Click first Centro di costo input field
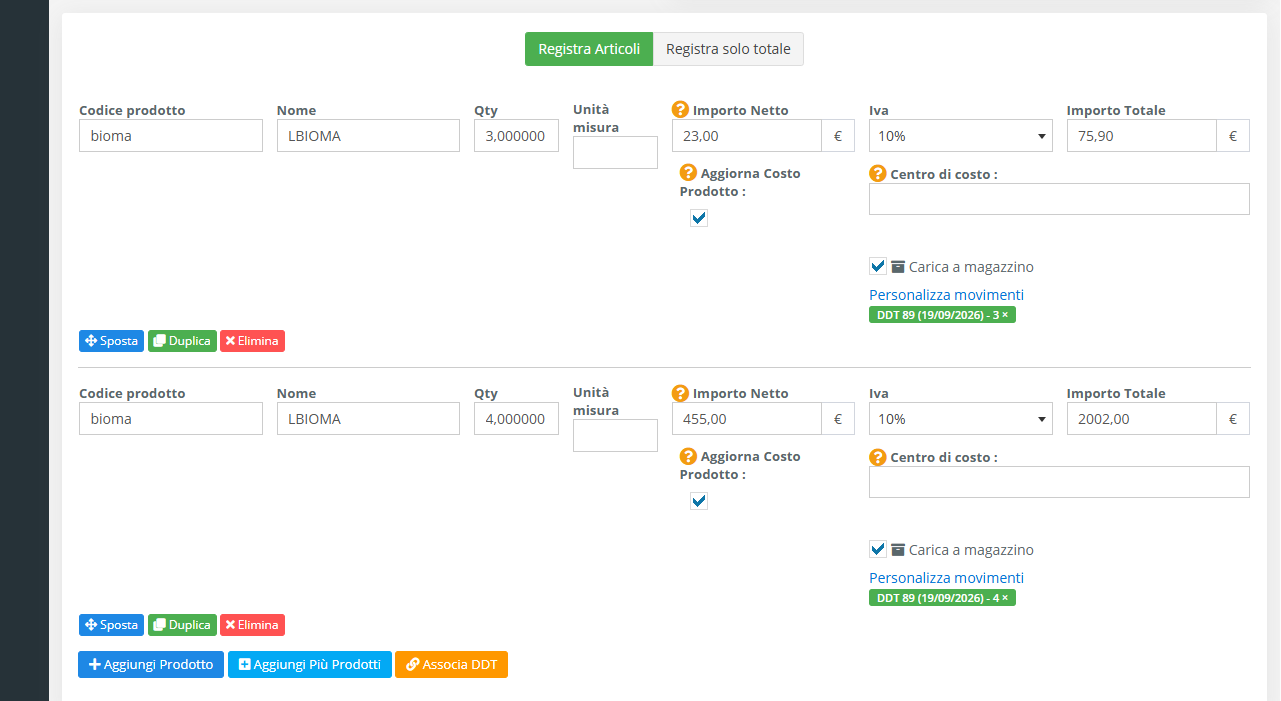 (1059, 199)
